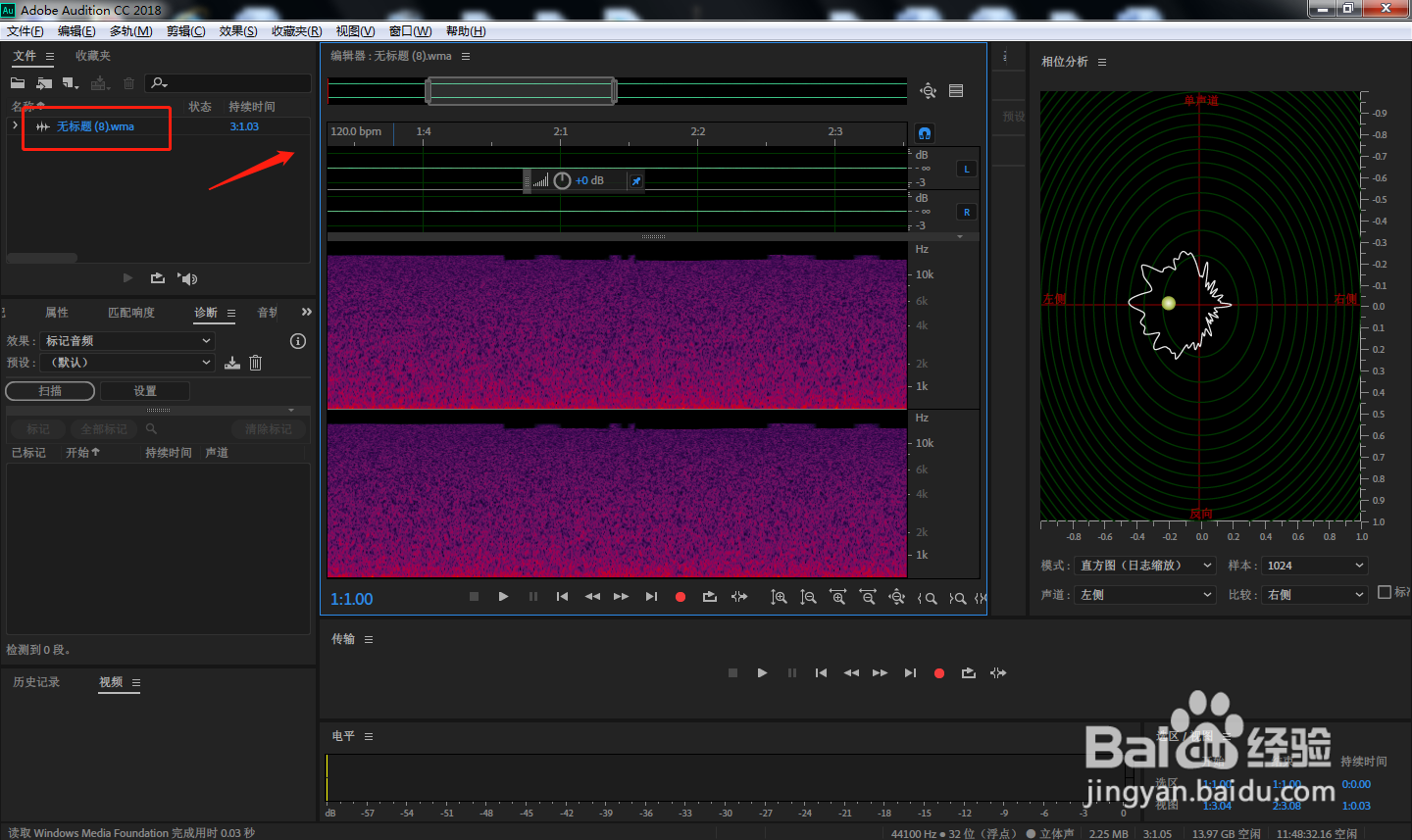Toggle skip selection in Transport panel

pyautogui.click(x=998, y=672)
